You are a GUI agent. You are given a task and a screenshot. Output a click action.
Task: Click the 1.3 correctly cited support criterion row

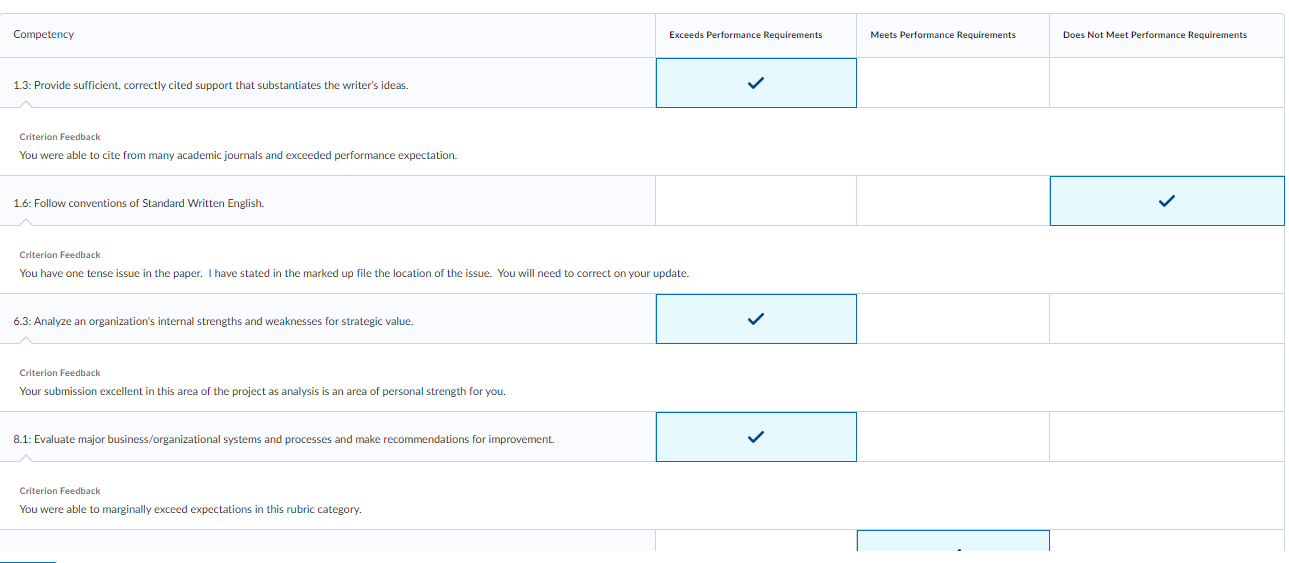[x=211, y=85]
